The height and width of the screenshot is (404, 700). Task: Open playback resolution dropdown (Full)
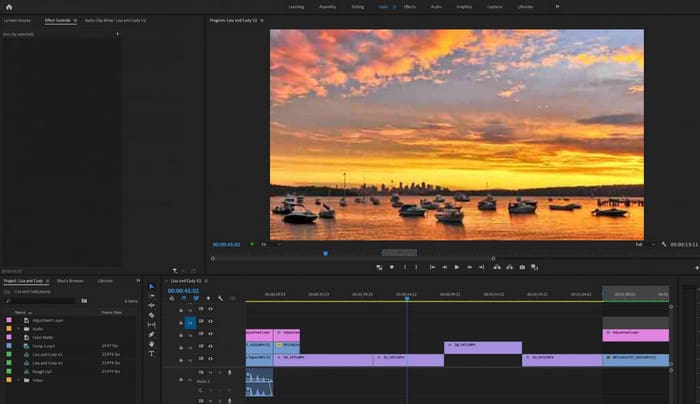coord(645,245)
